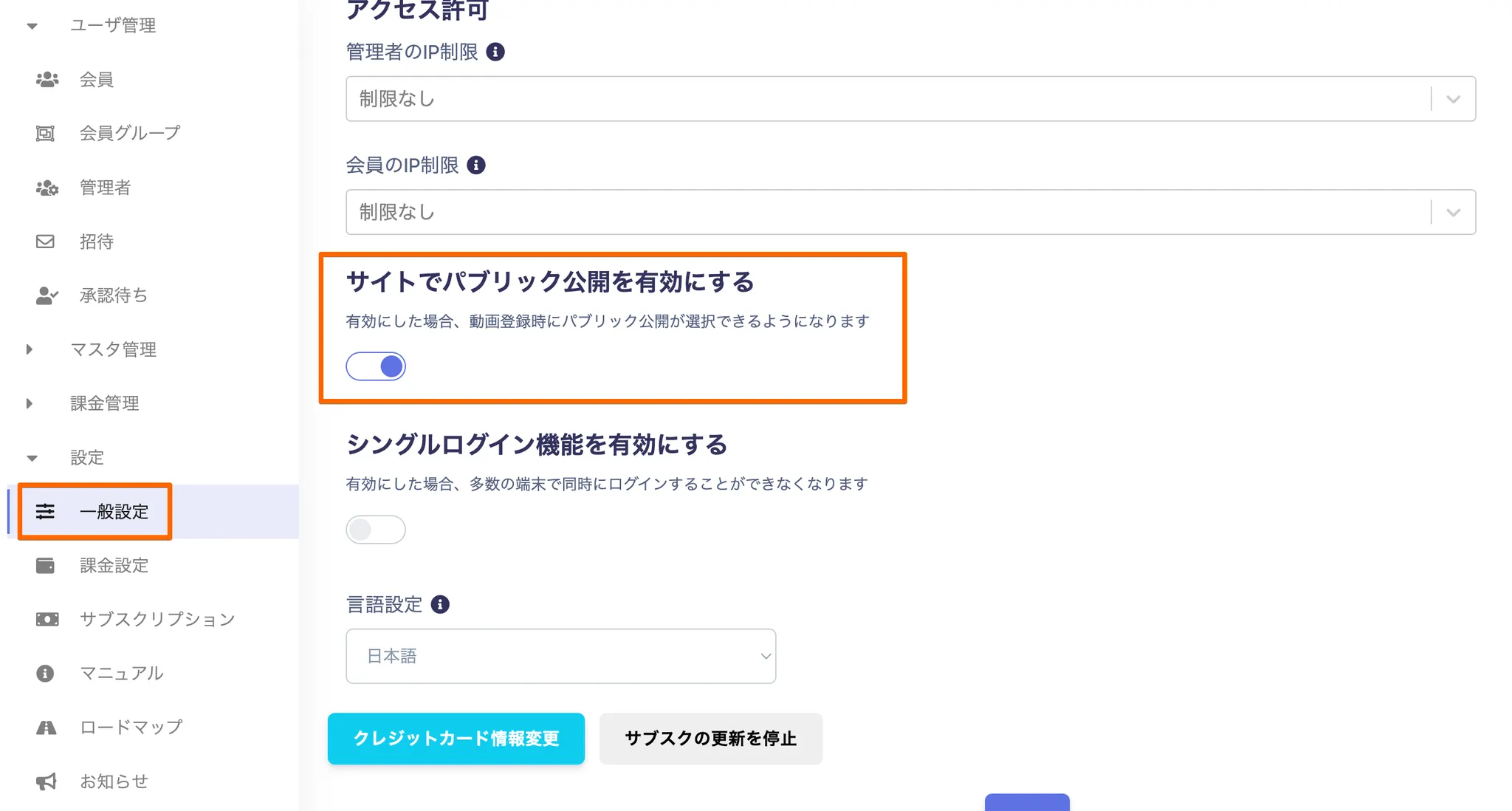Enable the シングルログイン機能 toggle
Screen dimensions: 1512x811
click(376, 530)
